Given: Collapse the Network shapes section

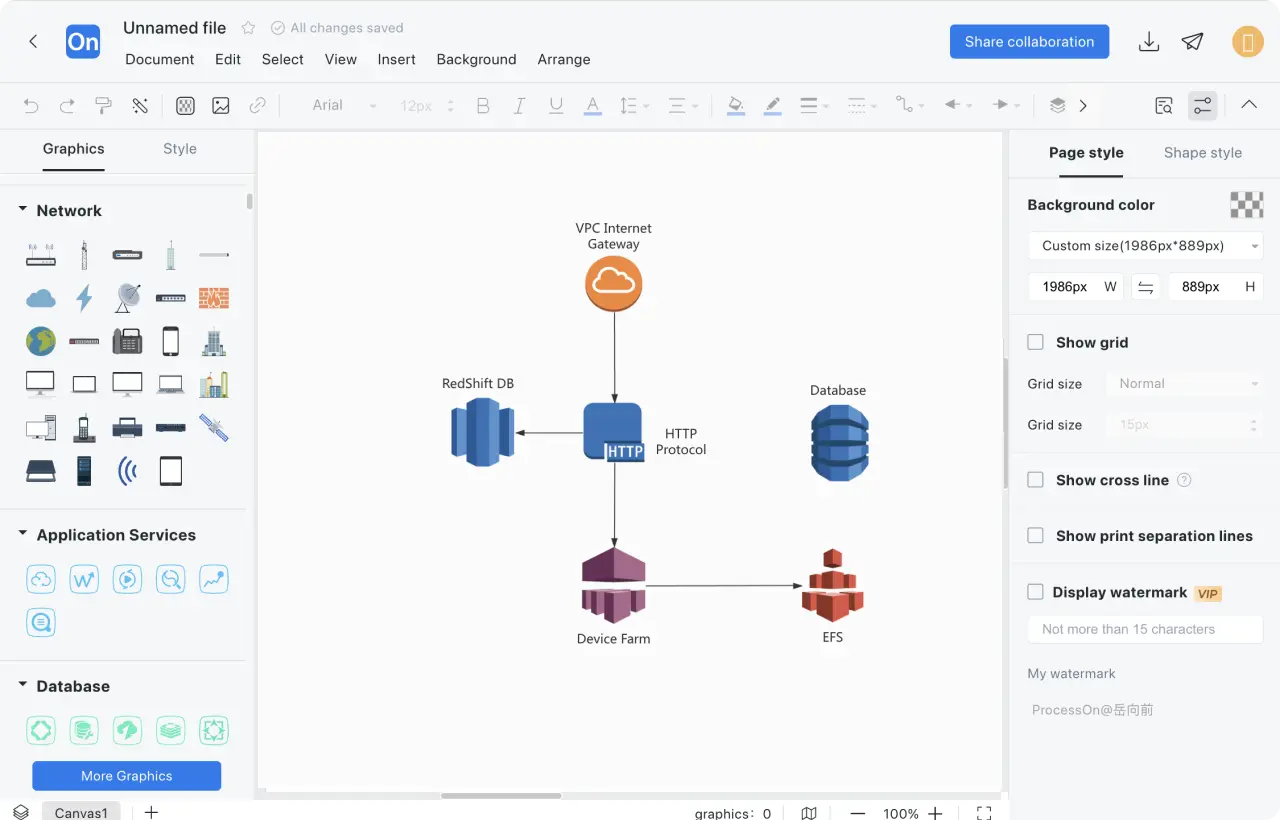Looking at the screenshot, I should (x=22, y=210).
